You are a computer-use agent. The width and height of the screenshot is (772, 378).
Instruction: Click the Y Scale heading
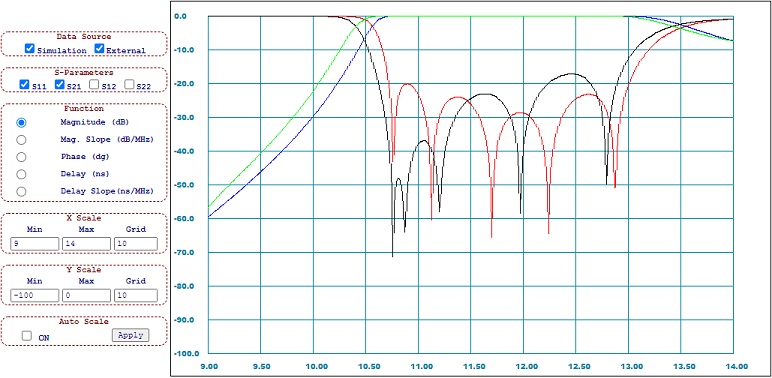point(84,270)
